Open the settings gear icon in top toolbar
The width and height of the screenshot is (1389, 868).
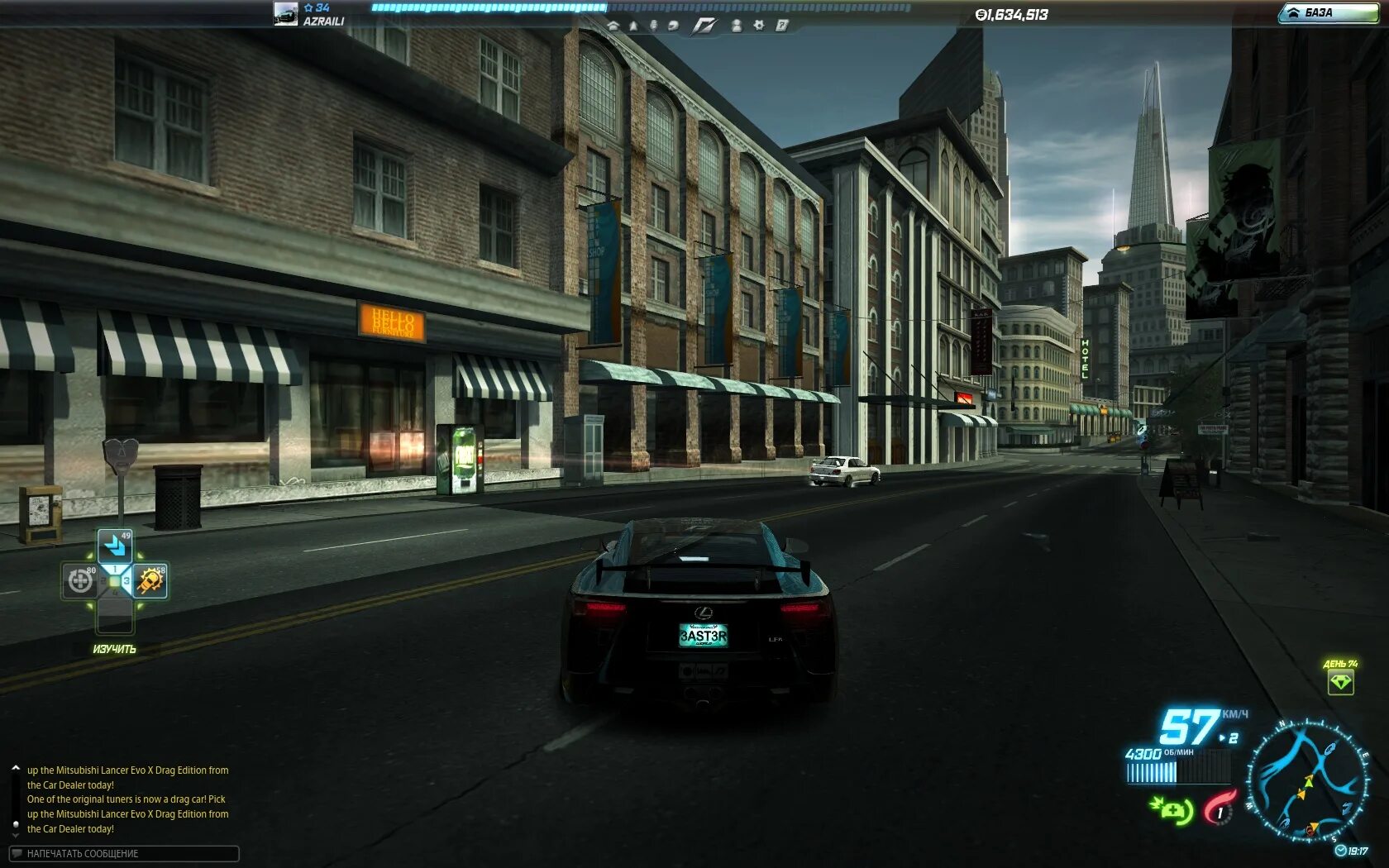pos(759,26)
